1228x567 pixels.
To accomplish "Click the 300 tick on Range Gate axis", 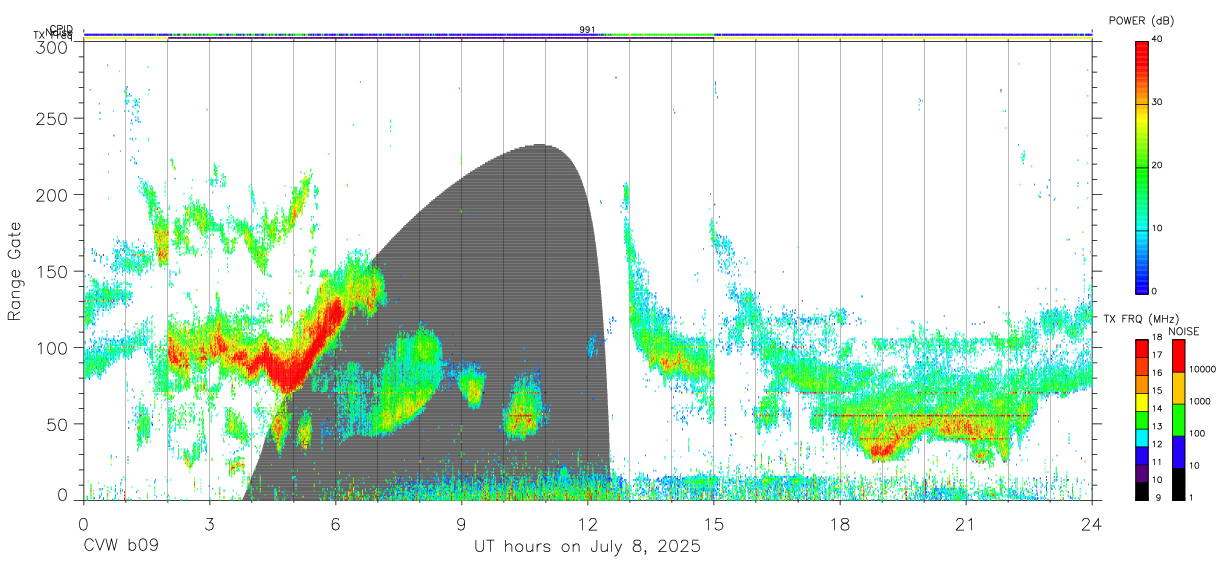I will tap(53, 47).
